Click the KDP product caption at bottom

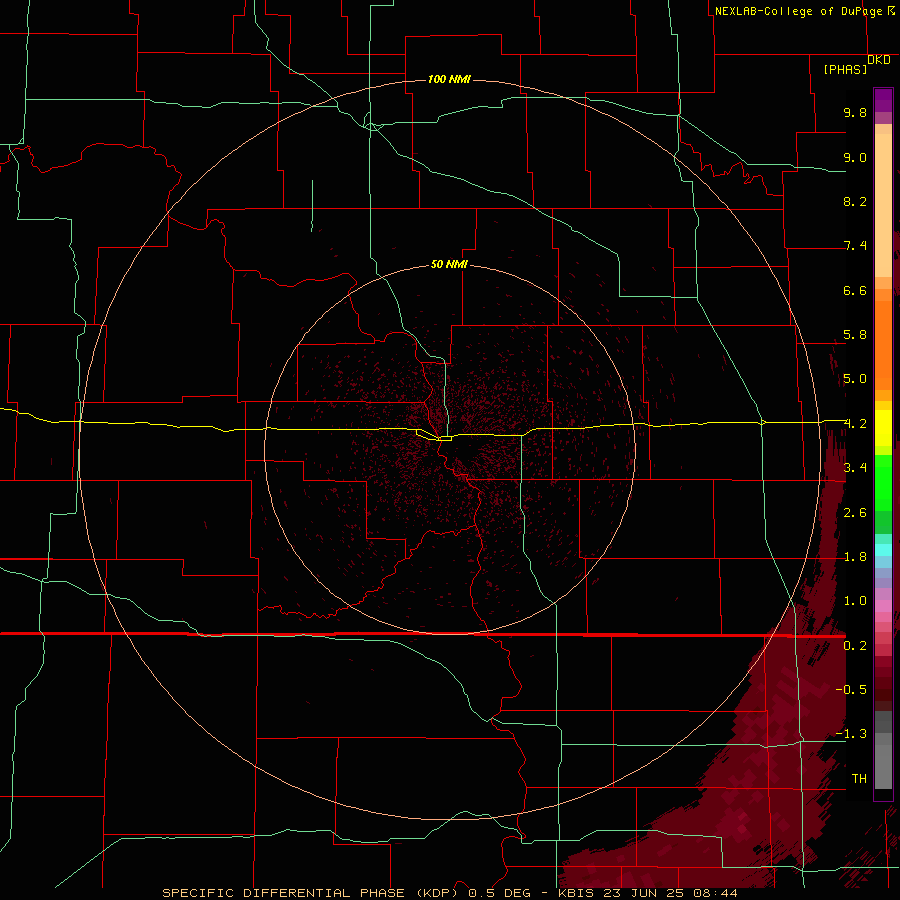point(449,893)
